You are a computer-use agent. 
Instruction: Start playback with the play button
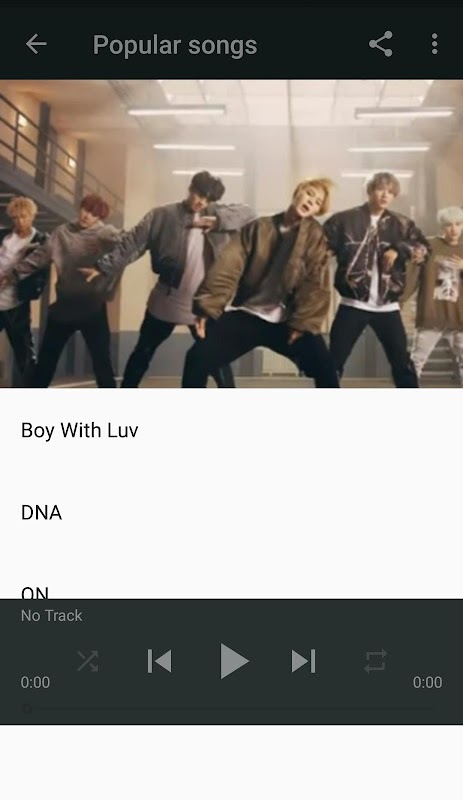click(234, 661)
